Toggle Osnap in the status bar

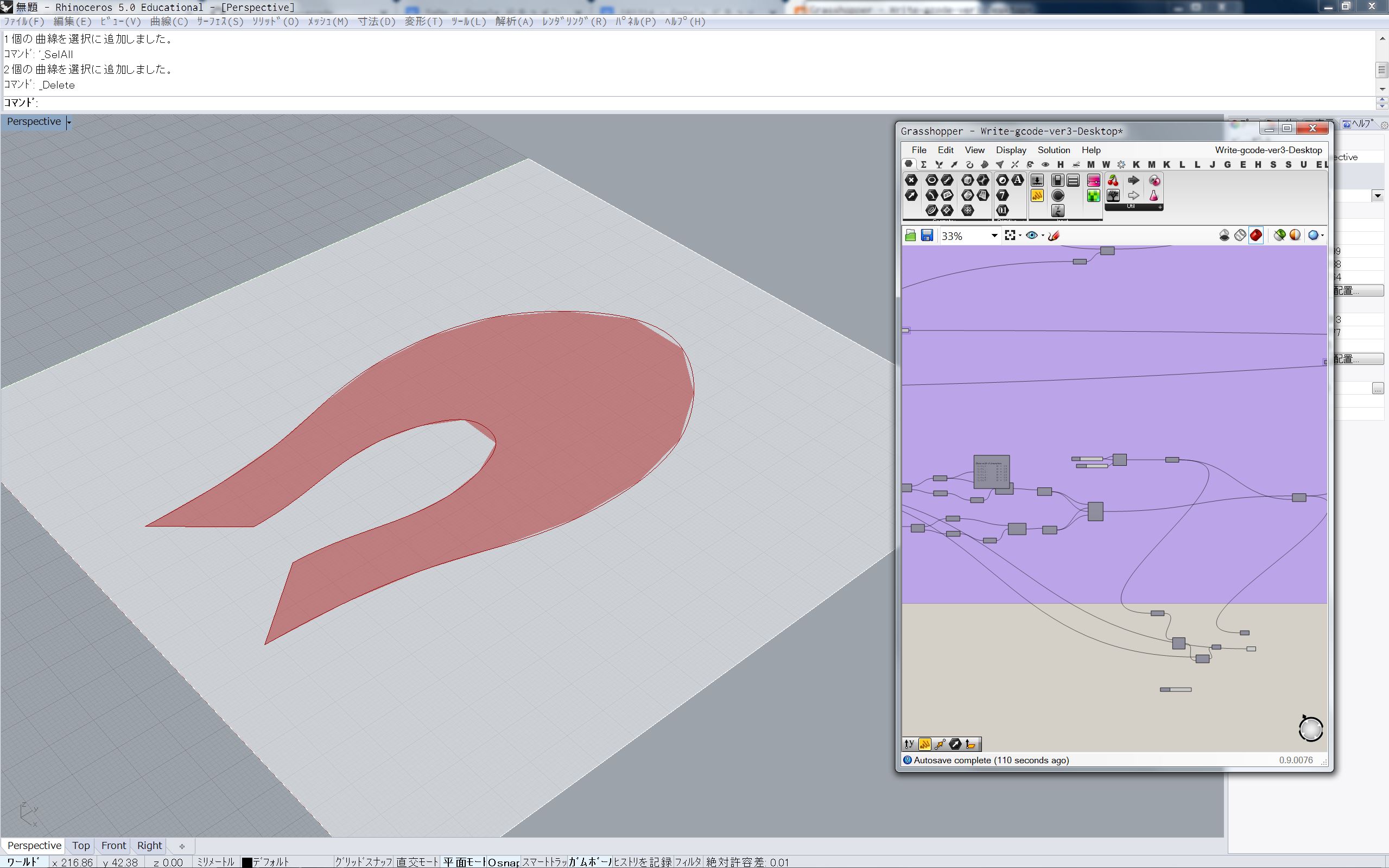pos(503,861)
